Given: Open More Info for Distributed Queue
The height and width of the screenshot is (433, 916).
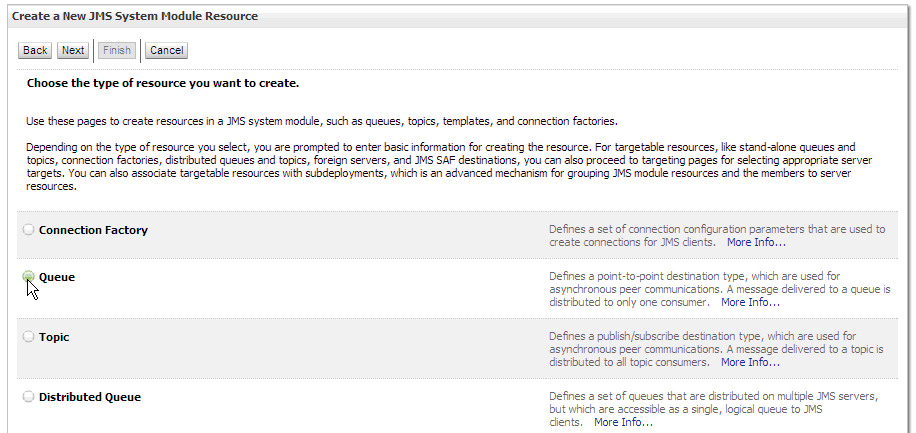Looking at the screenshot, I should coord(623,422).
